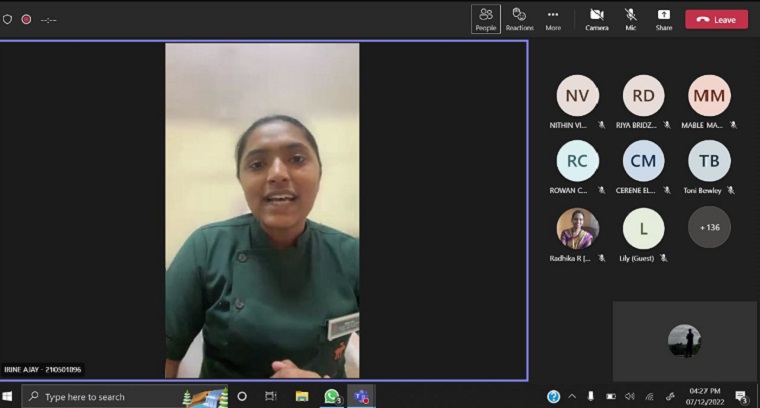The width and height of the screenshot is (760, 408).
Task: Open File Explorer from the taskbar
Action: coord(302,396)
